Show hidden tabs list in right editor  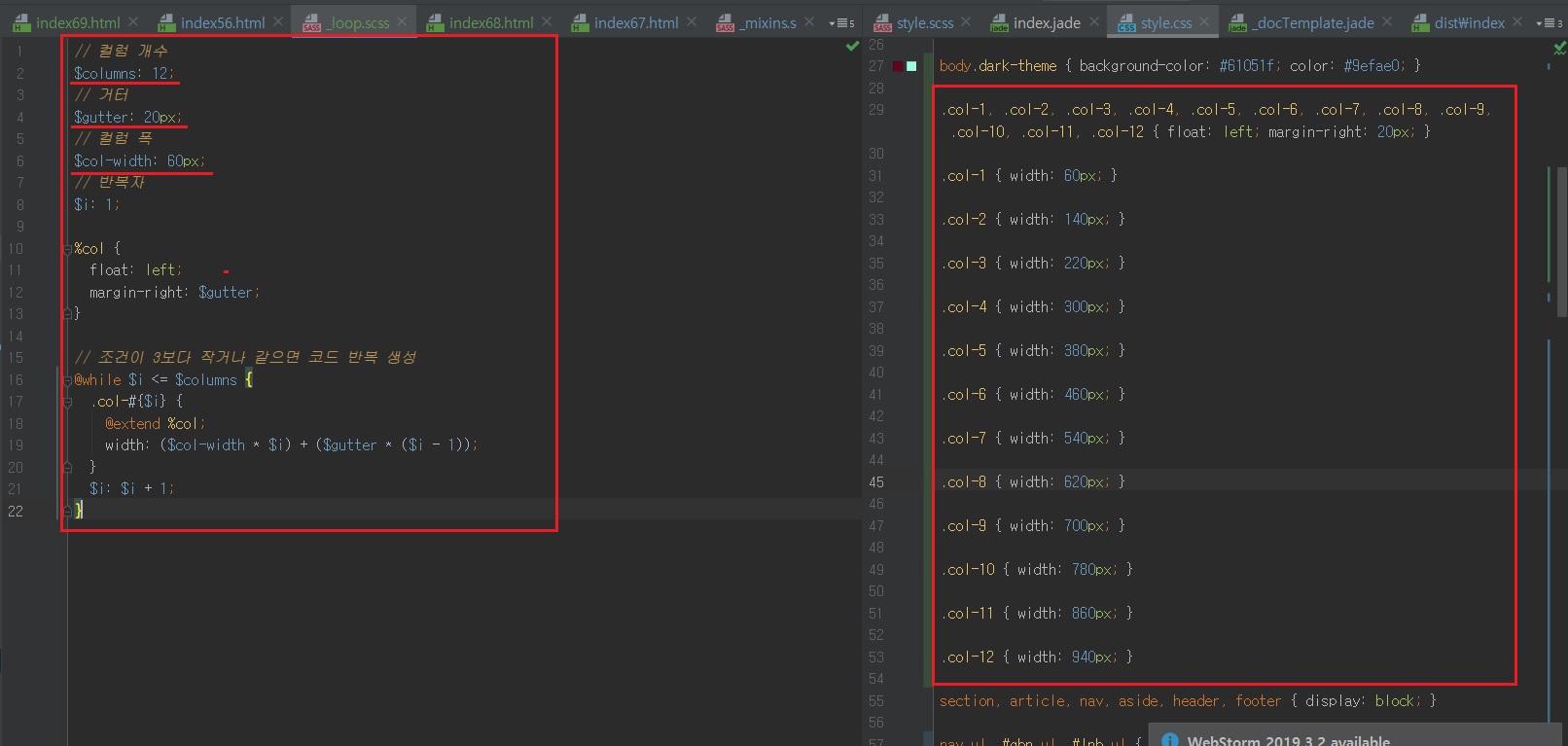point(1548,22)
